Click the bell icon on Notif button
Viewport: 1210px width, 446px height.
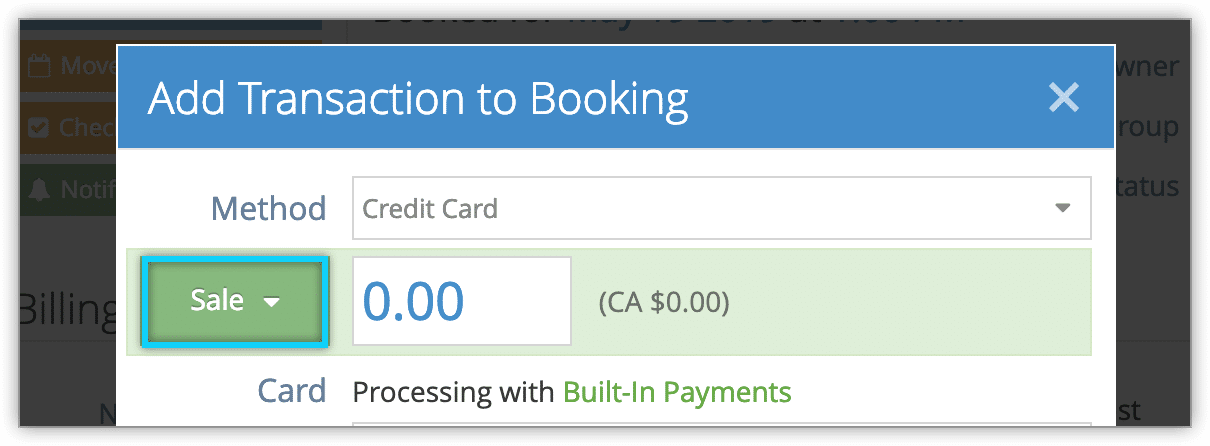[39, 187]
